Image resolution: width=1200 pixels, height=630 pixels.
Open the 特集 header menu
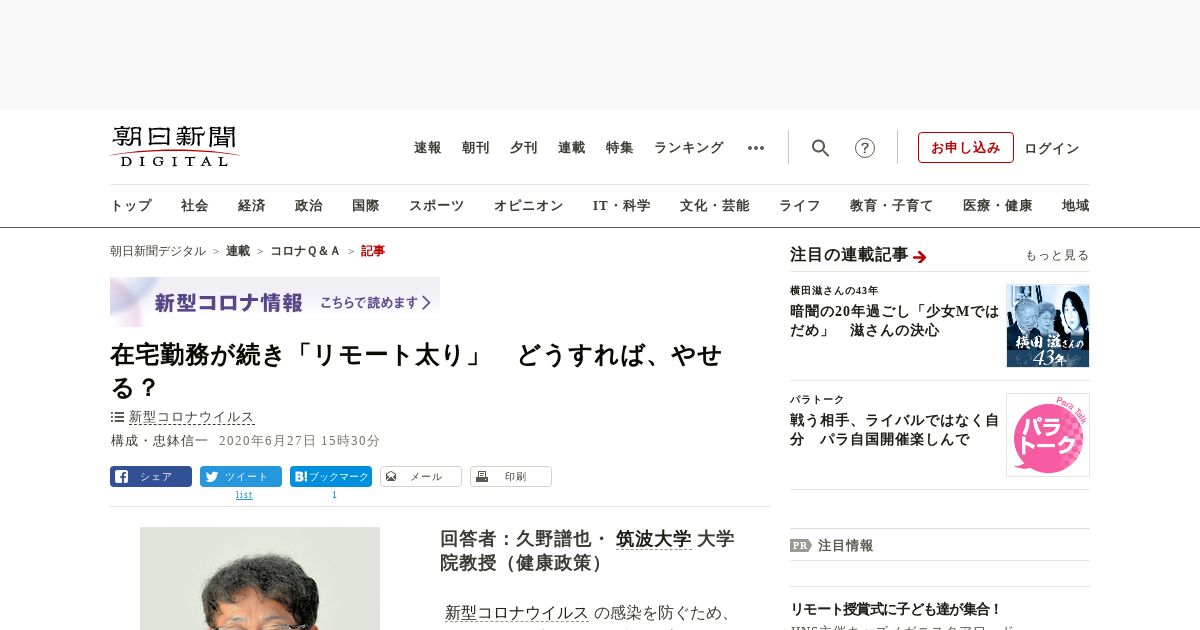tap(620, 148)
